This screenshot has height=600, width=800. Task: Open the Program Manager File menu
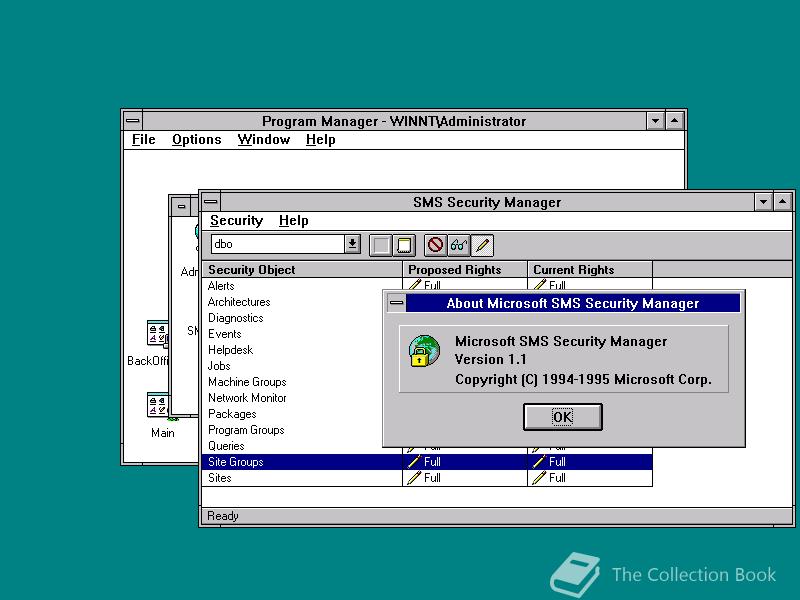(143, 139)
